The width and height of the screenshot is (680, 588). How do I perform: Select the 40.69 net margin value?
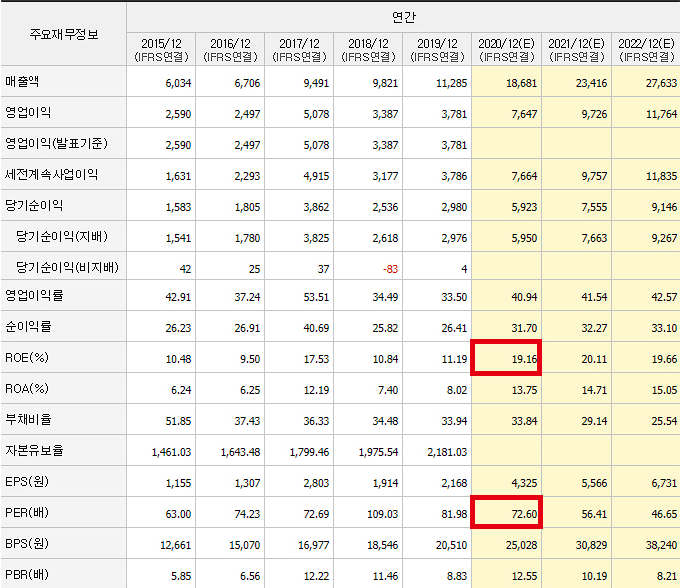coord(316,328)
